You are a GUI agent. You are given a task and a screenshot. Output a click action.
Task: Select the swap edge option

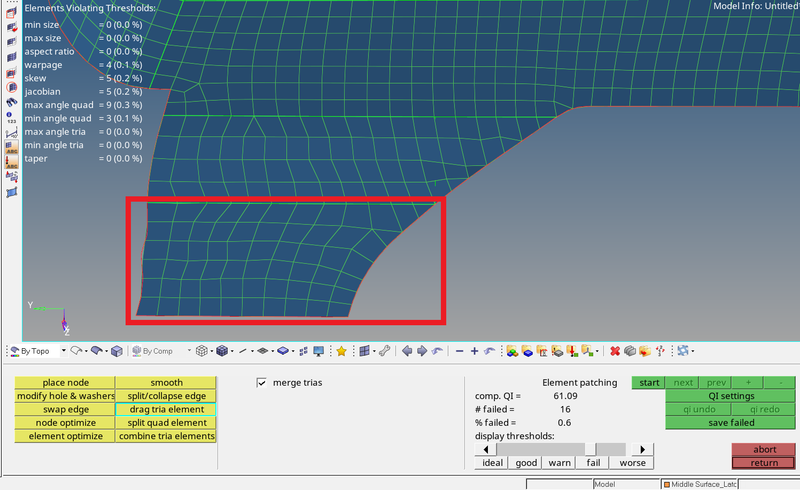pyautogui.click(x=66, y=410)
